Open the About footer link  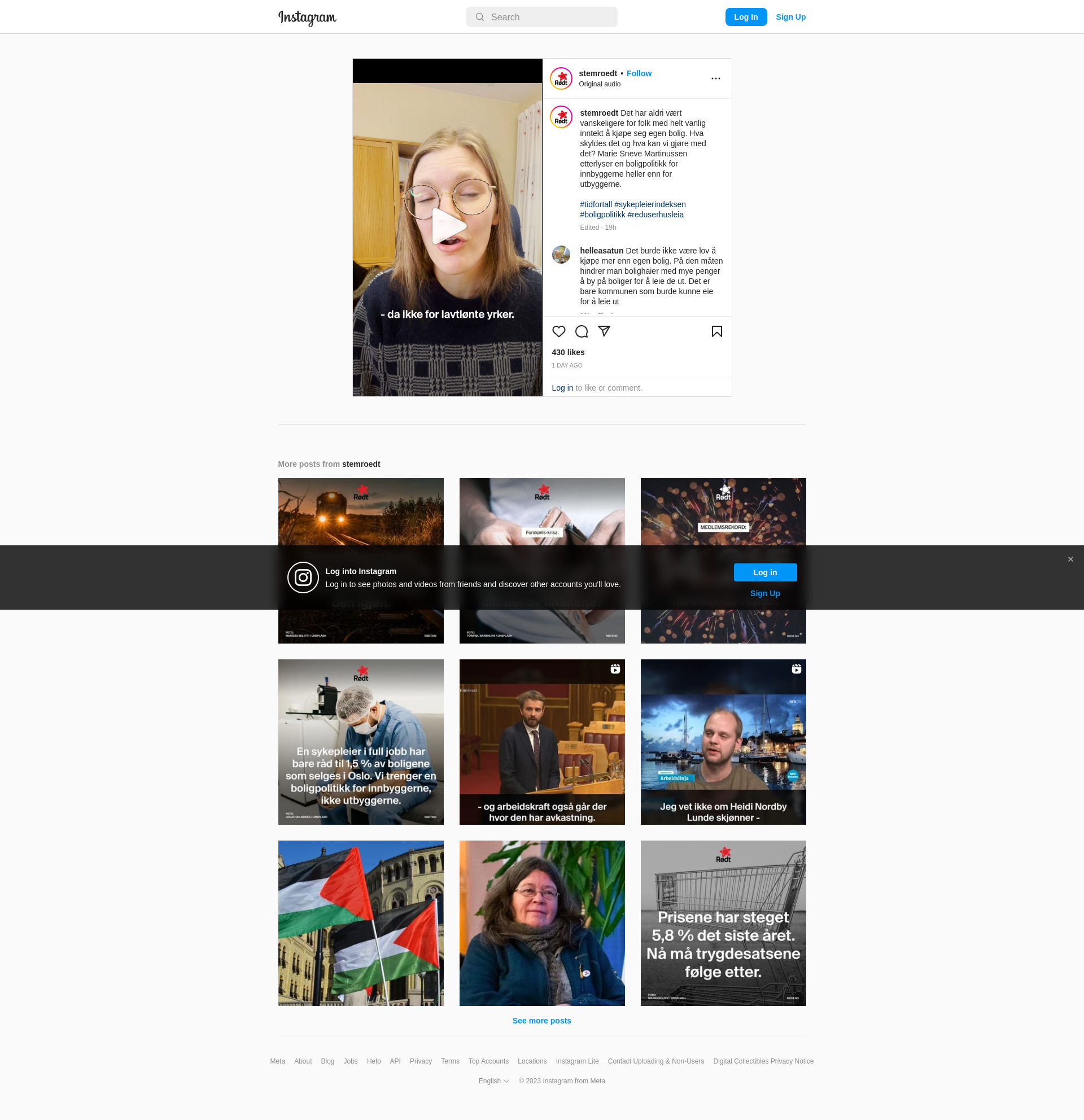[x=303, y=1061]
